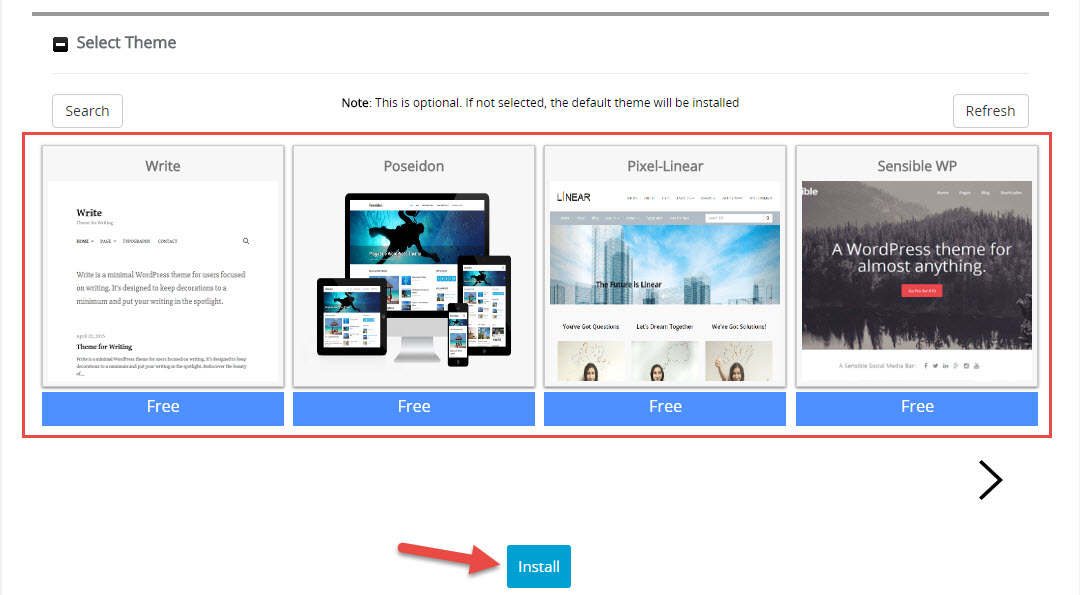Click the Free button under Sensible WP
Screen dimensions: 1080x595
(x=917, y=408)
